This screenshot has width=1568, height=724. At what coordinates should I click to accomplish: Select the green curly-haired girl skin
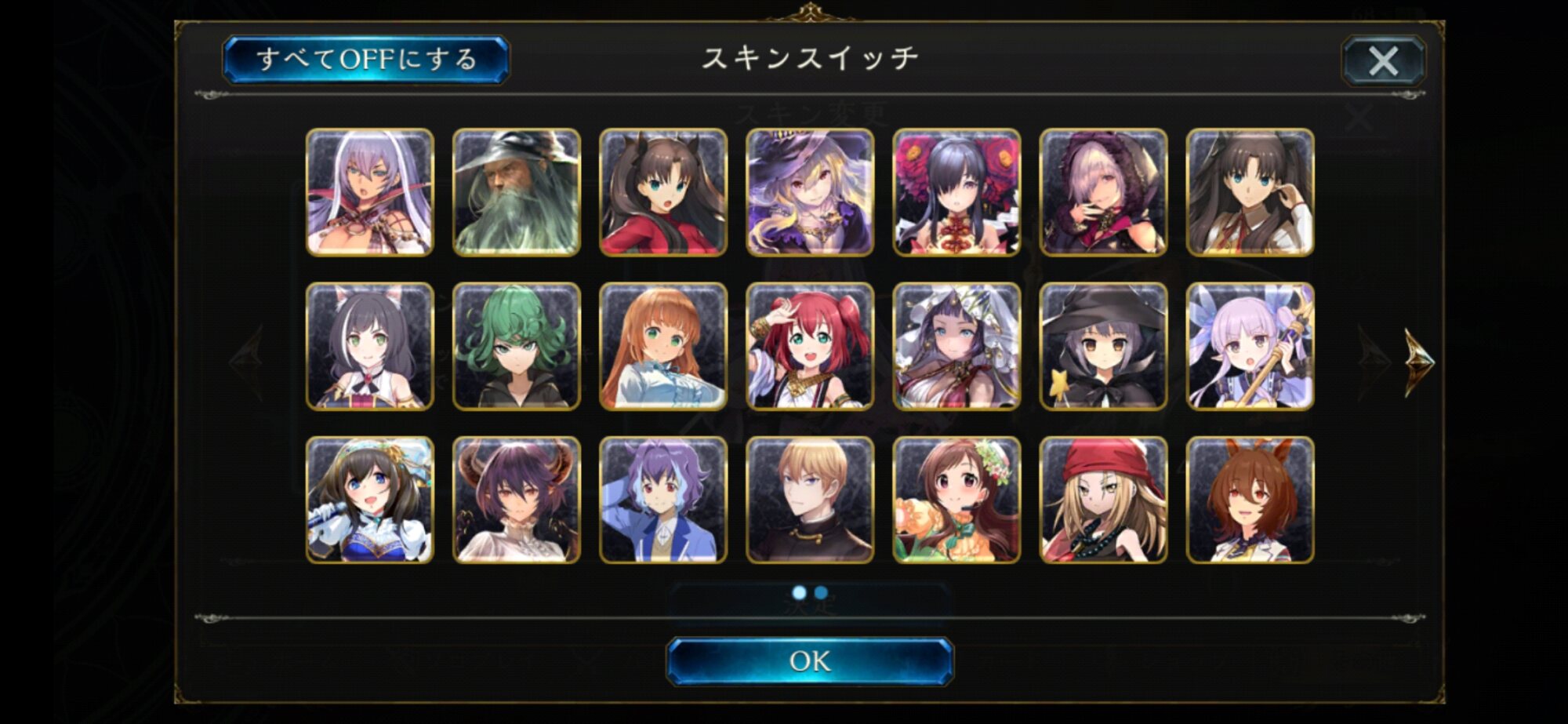(517, 346)
